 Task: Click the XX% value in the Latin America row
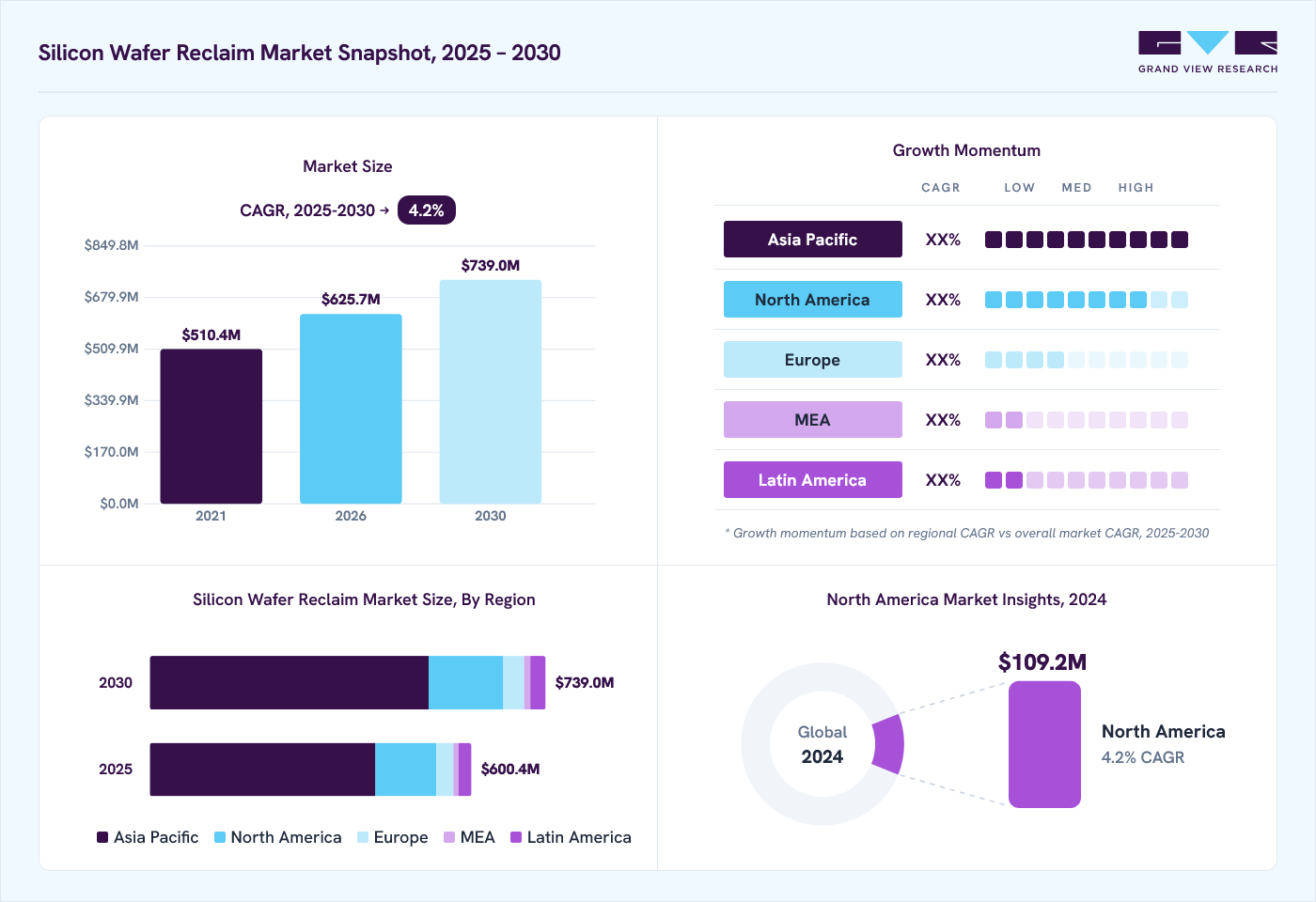(943, 480)
